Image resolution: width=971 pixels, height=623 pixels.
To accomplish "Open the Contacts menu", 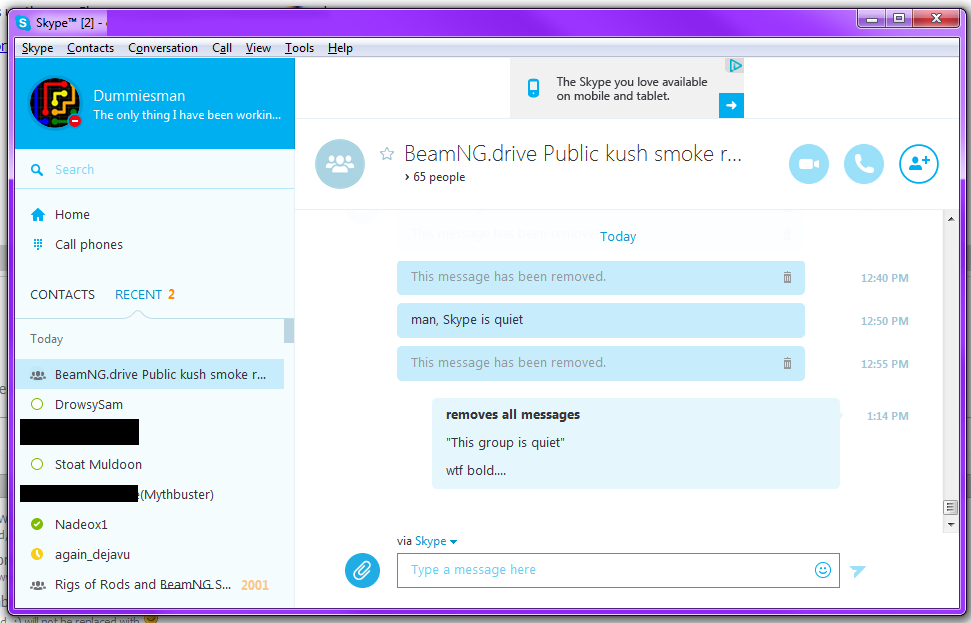I will pyautogui.click(x=90, y=48).
